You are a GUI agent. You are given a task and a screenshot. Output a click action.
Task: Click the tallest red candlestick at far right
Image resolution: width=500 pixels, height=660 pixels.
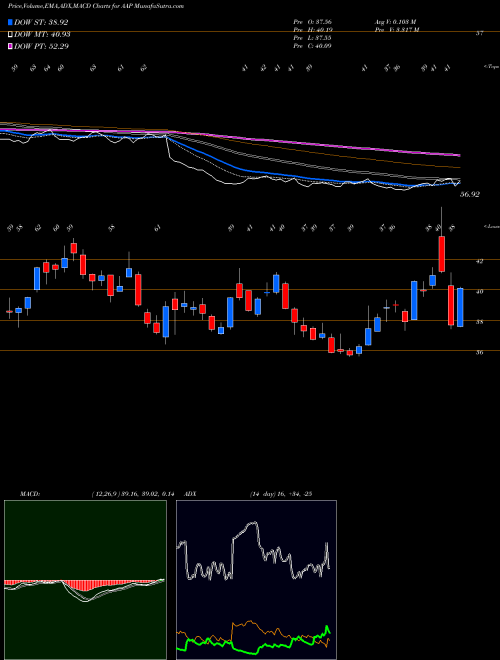[x=441, y=254]
